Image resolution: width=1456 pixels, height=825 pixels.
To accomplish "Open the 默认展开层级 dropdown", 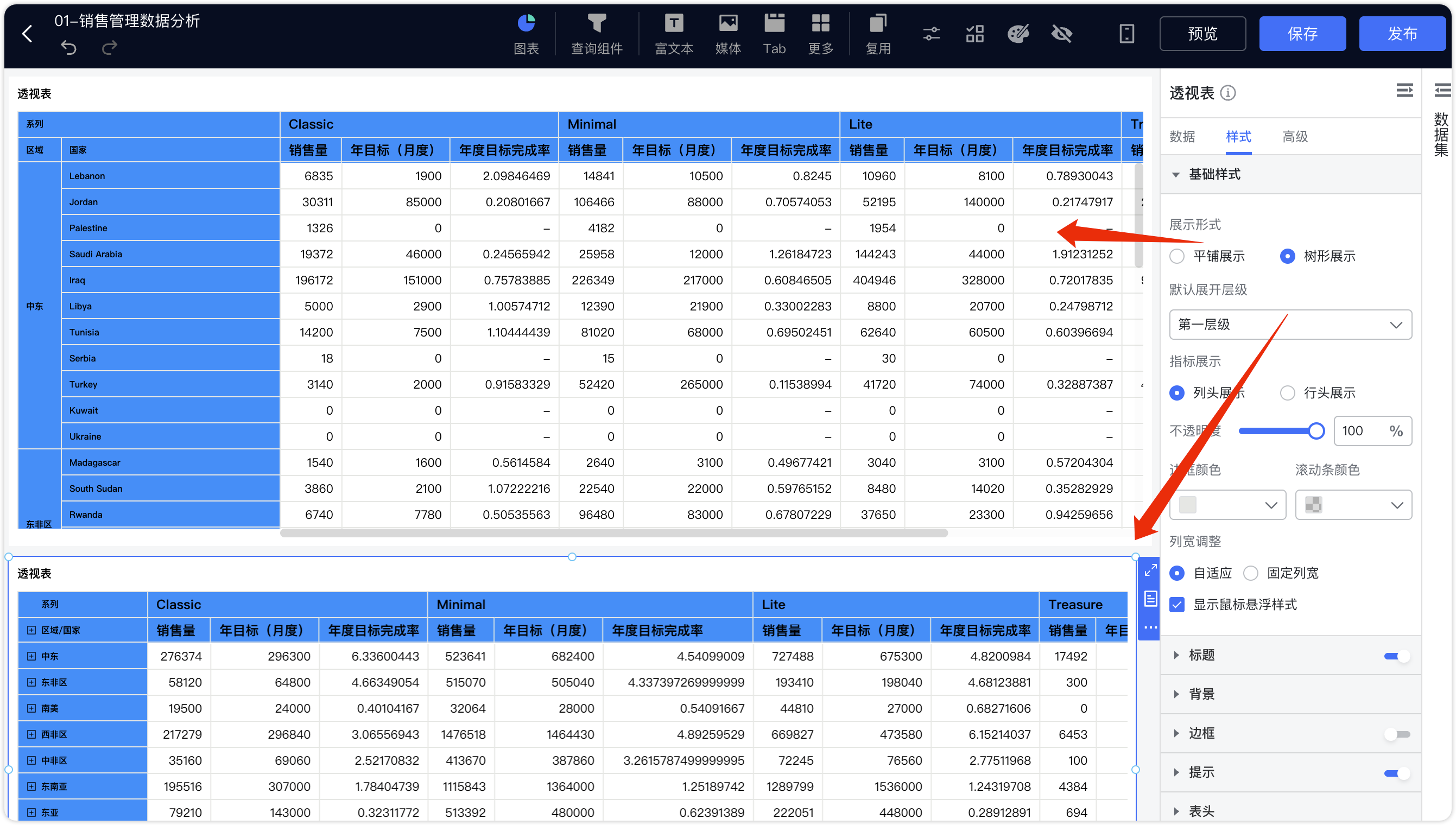I will [x=1290, y=325].
